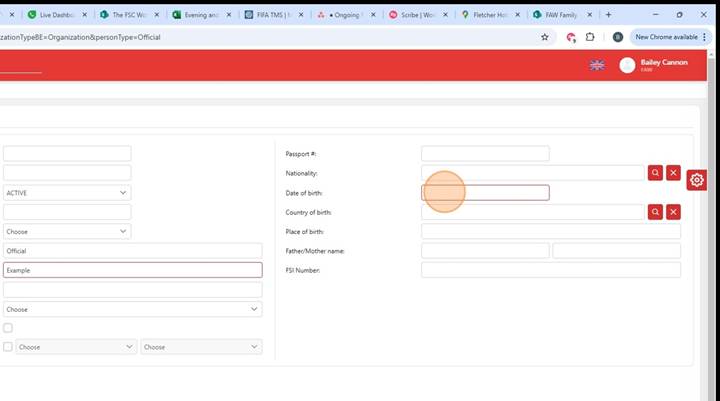The height and width of the screenshot is (401, 720).
Task: Click the field containing Example
Action: click(133, 270)
